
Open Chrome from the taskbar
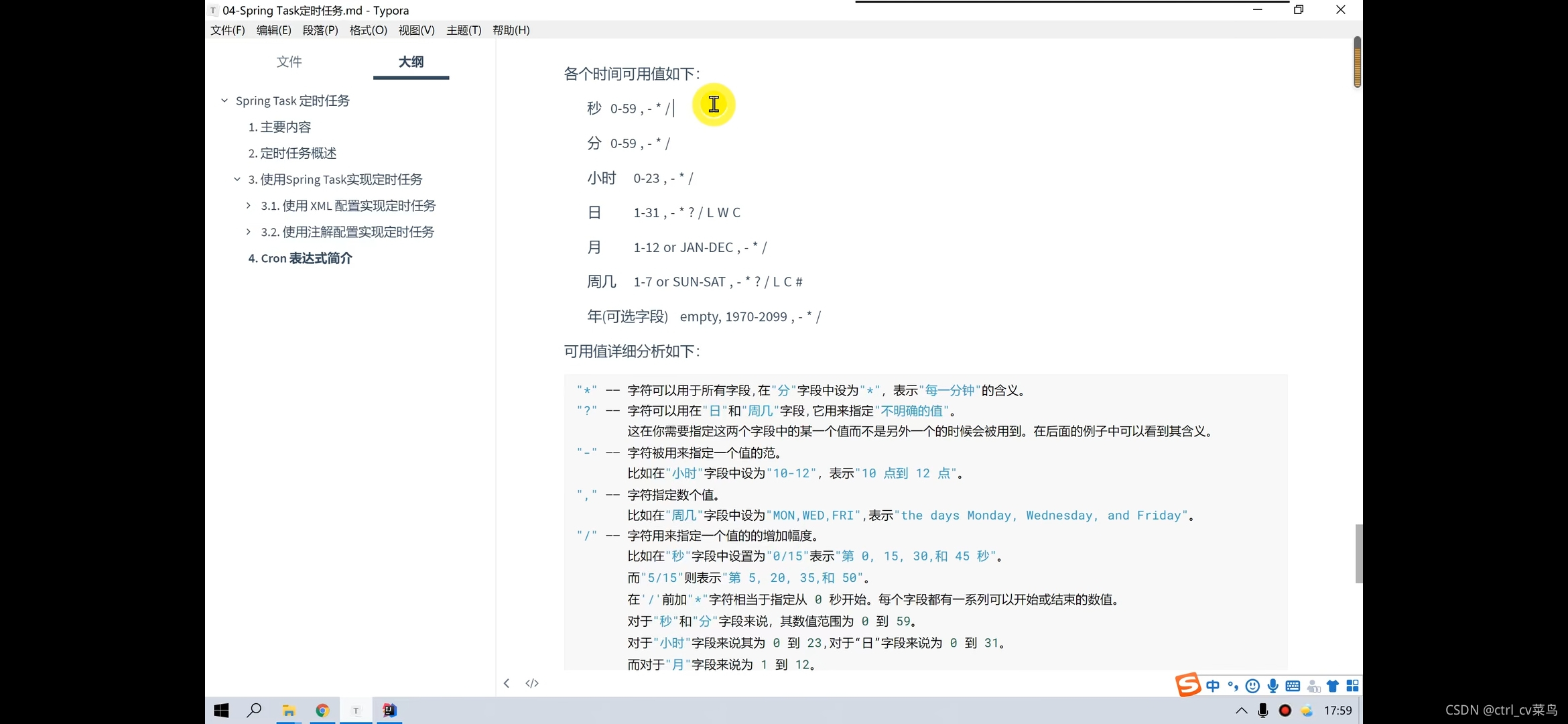[322, 711]
